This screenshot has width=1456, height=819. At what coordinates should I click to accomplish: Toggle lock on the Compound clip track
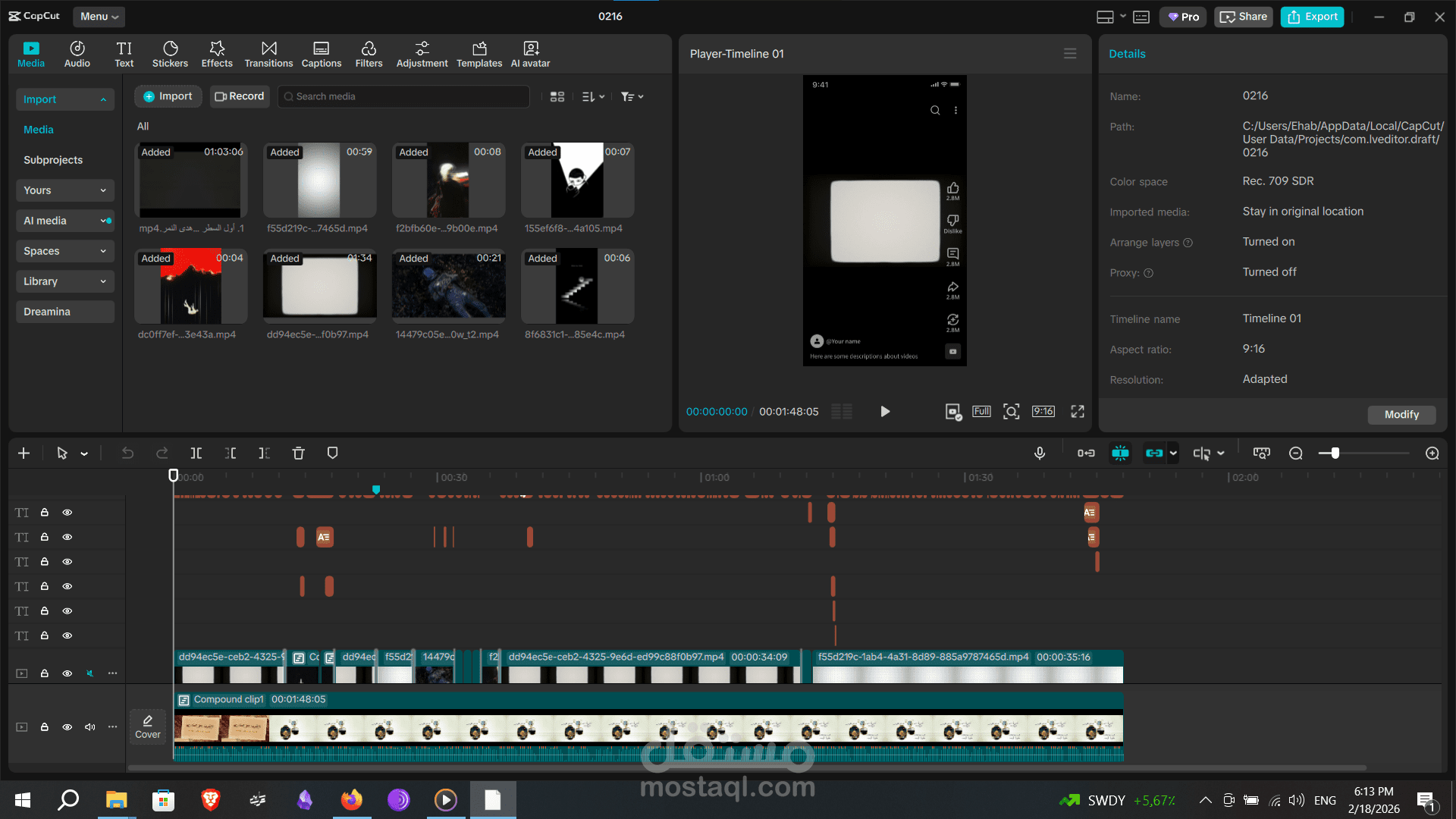(x=45, y=726)
